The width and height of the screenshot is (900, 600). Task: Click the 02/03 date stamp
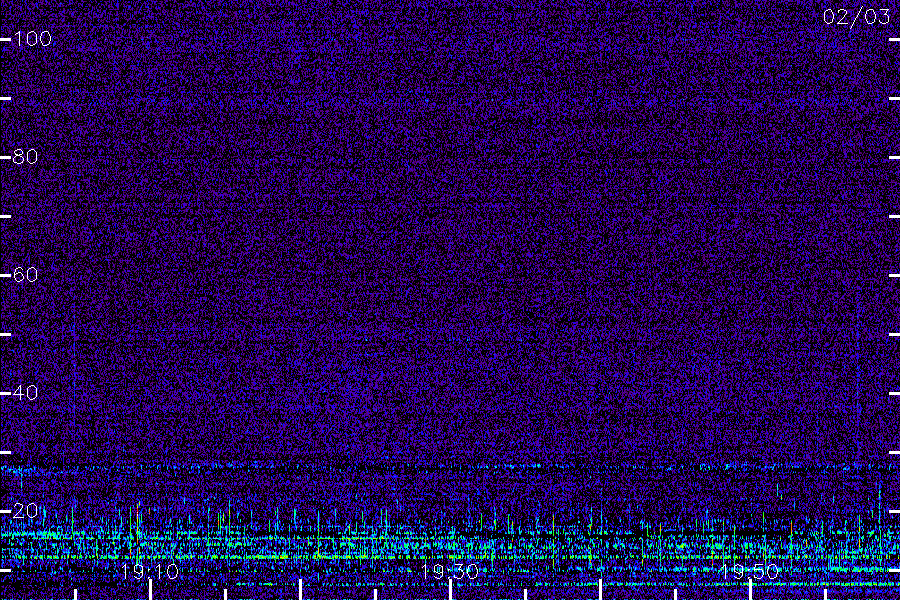pyautogui.click(x=856, y=17)
